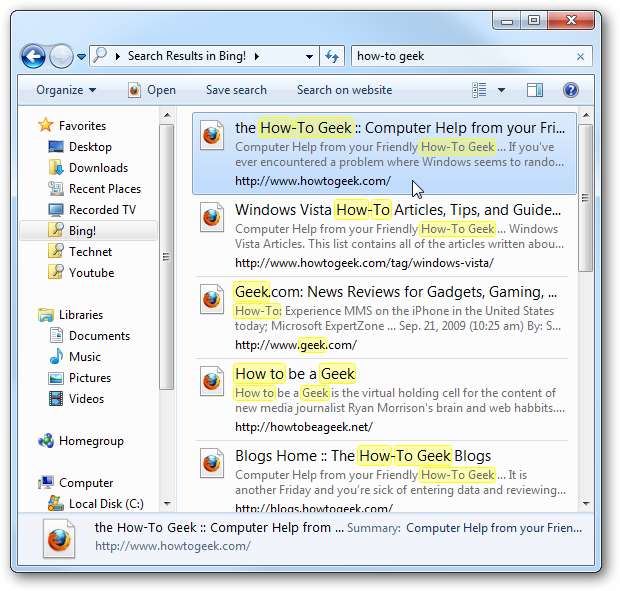Viewport: 620px width, 591px height.
Task: Click the navigation pane scrollbar thumb
Action: tap(166, 257)
